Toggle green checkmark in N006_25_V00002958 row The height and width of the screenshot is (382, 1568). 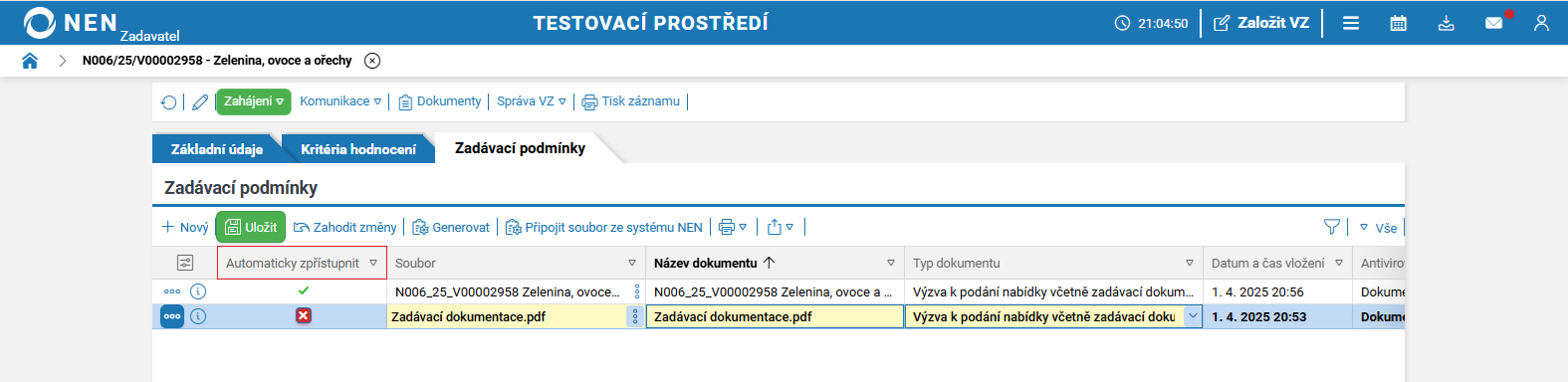click(304, 290)
